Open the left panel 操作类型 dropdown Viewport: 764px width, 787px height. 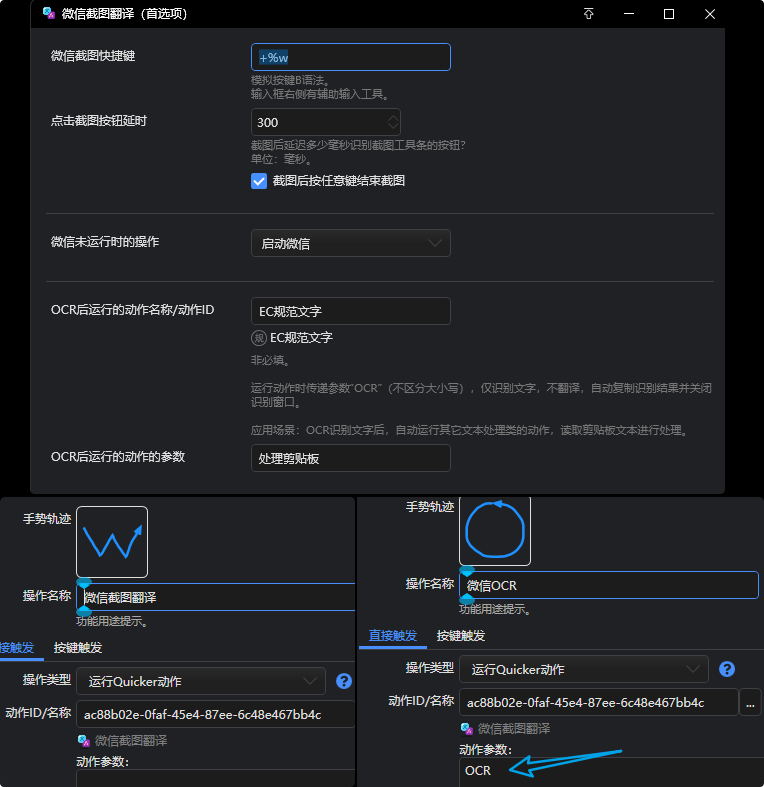click(x=201, y=681)
